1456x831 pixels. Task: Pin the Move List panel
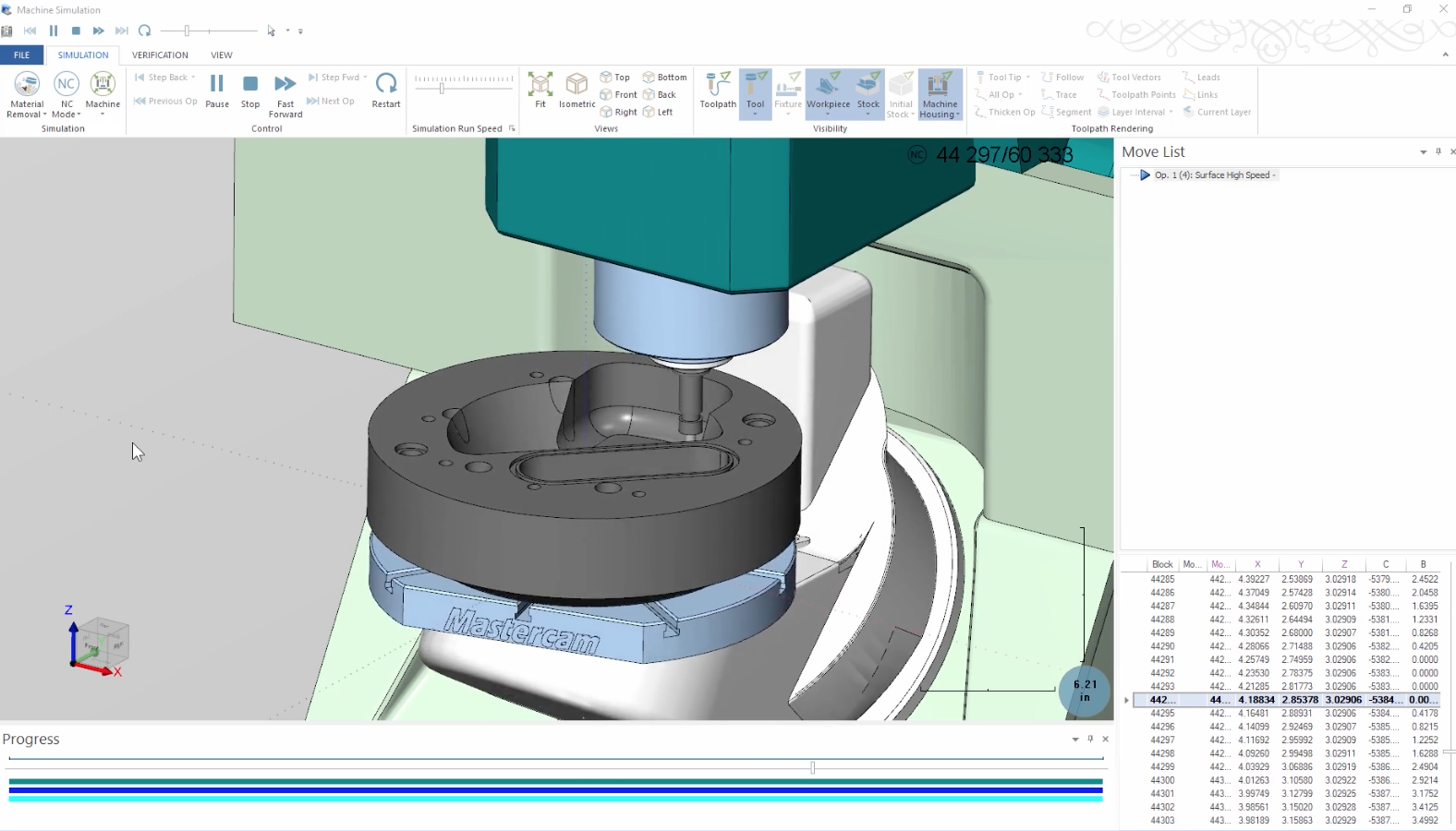pyautogui.click(x=1438, y=151)
